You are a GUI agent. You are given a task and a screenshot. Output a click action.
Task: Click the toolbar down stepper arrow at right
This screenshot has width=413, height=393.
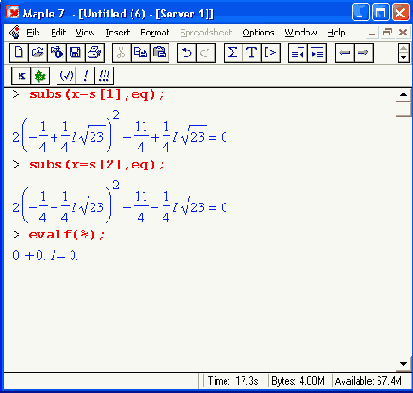pos(404,57)
